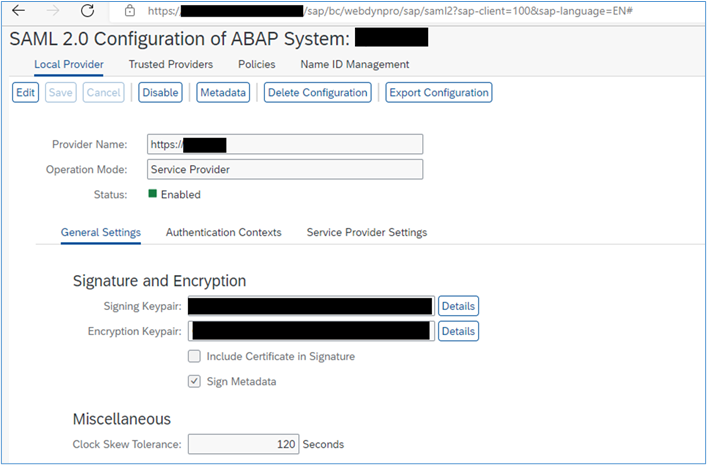Click the Signing Keypair field
Screen dimensions: 707x465
311,306
